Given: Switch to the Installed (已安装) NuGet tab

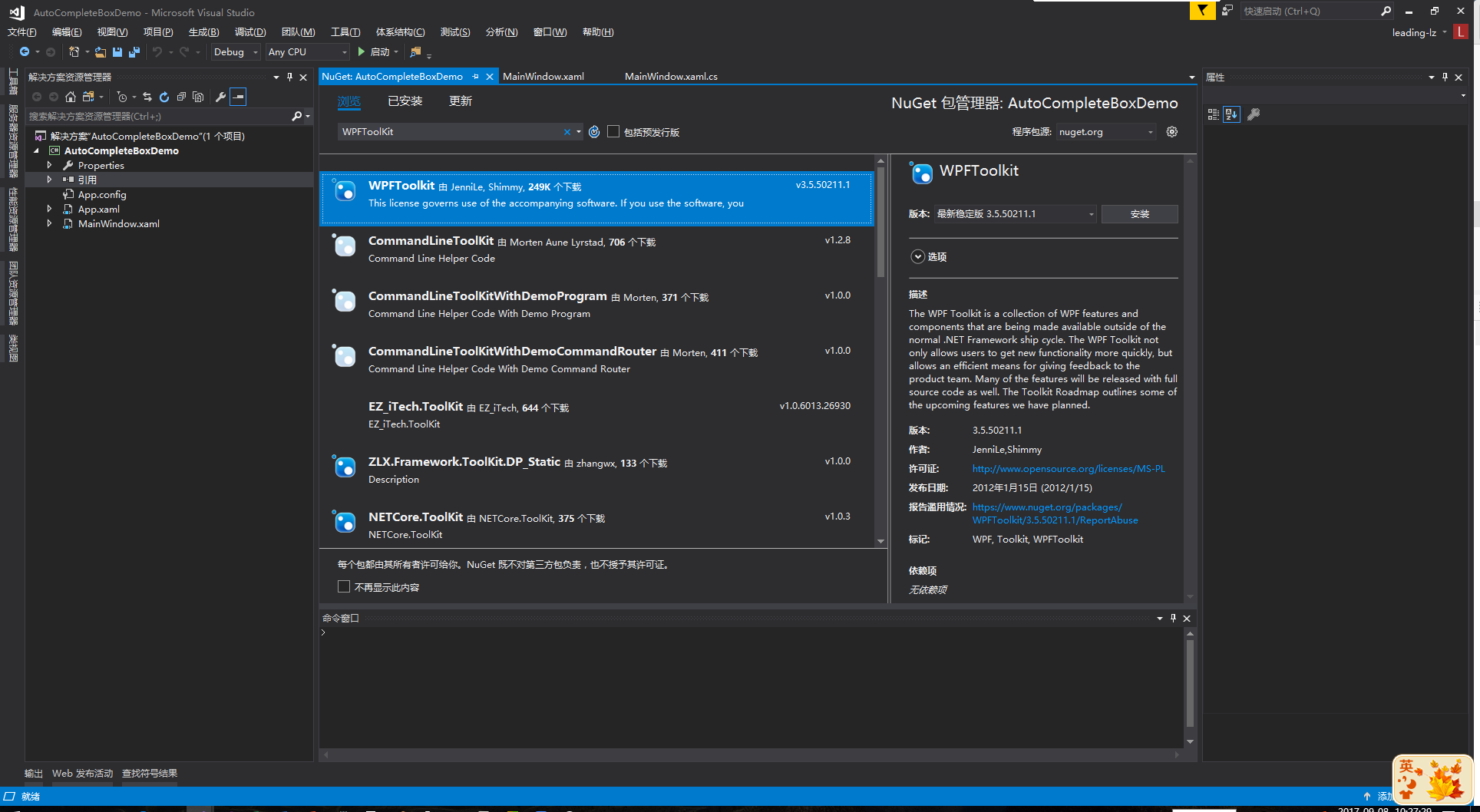Looking at the screenshot, I should point(405,101).
